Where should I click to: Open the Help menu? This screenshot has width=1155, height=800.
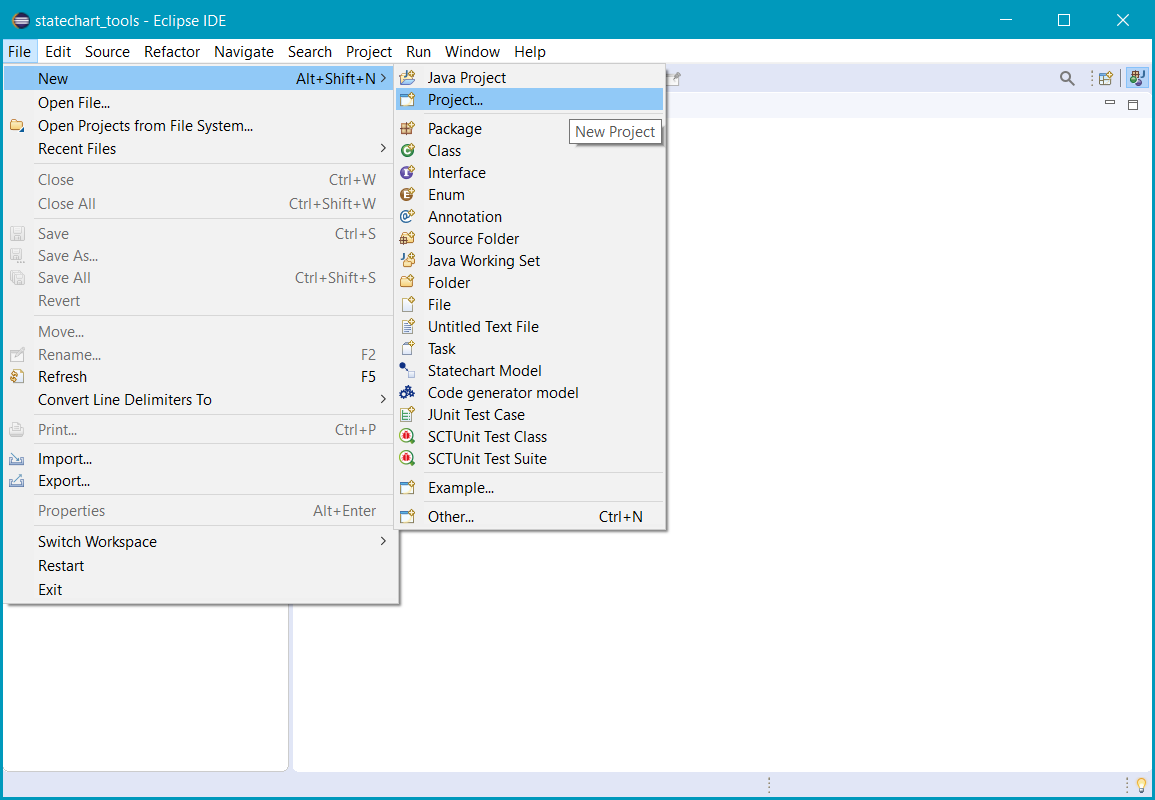[530, 52]
